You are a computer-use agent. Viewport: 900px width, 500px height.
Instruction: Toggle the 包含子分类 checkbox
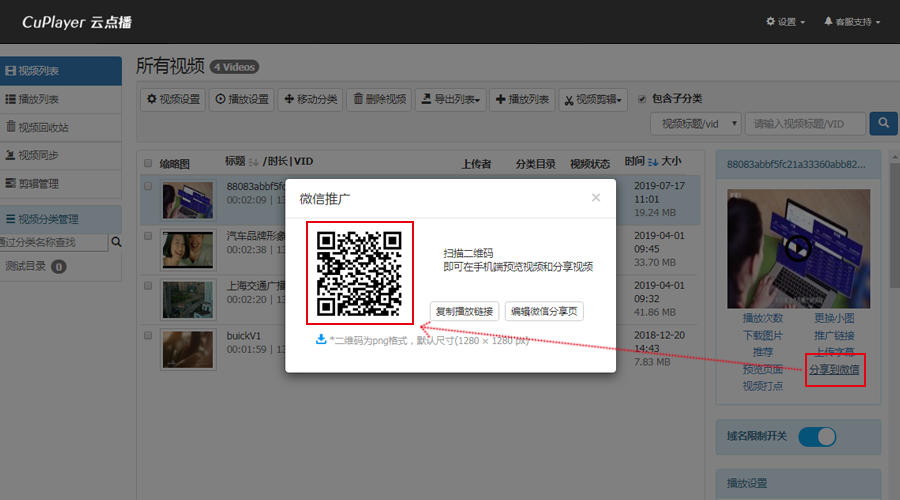(x=642, y=98)
